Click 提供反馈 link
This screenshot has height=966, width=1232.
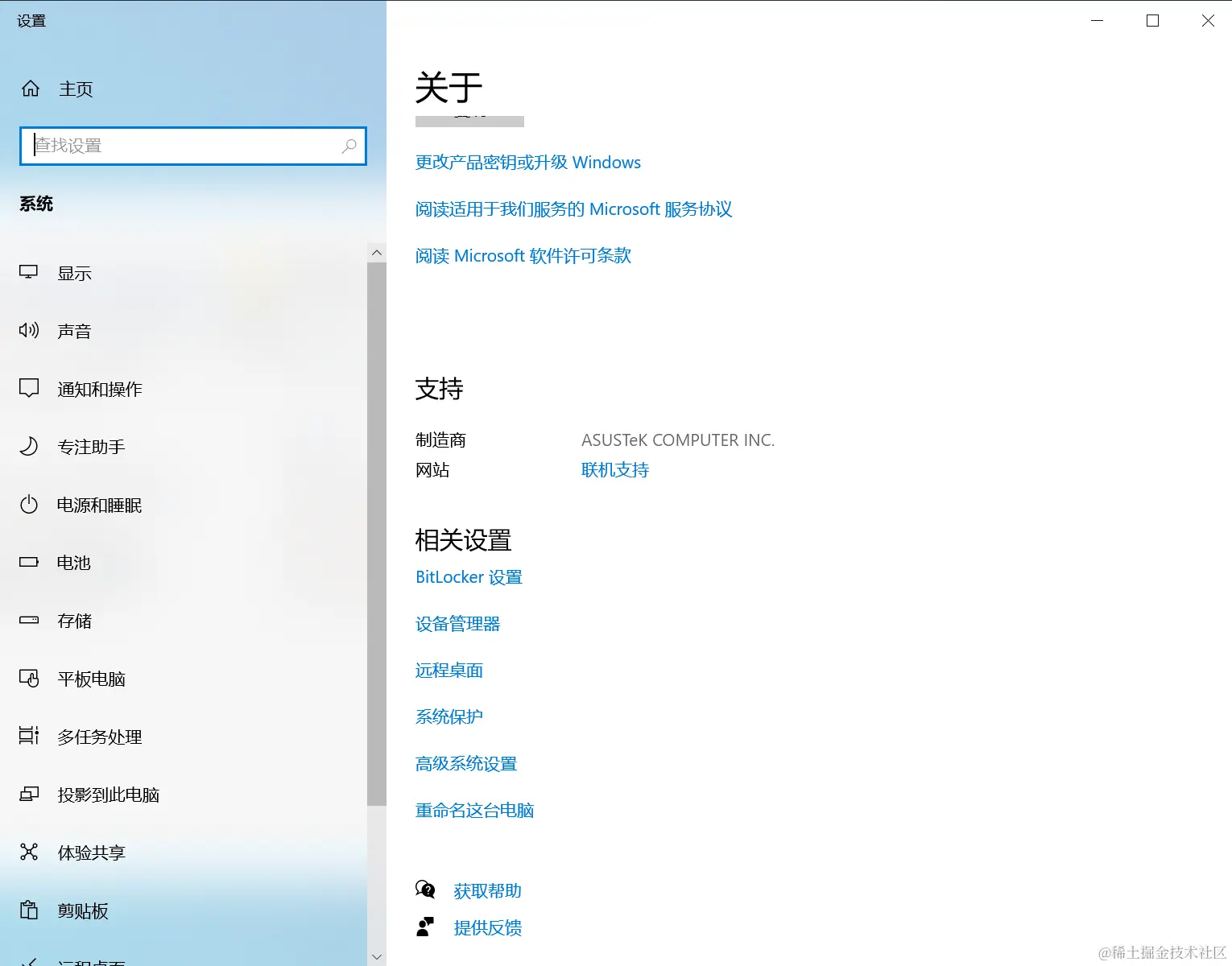(x=487, y=928)
